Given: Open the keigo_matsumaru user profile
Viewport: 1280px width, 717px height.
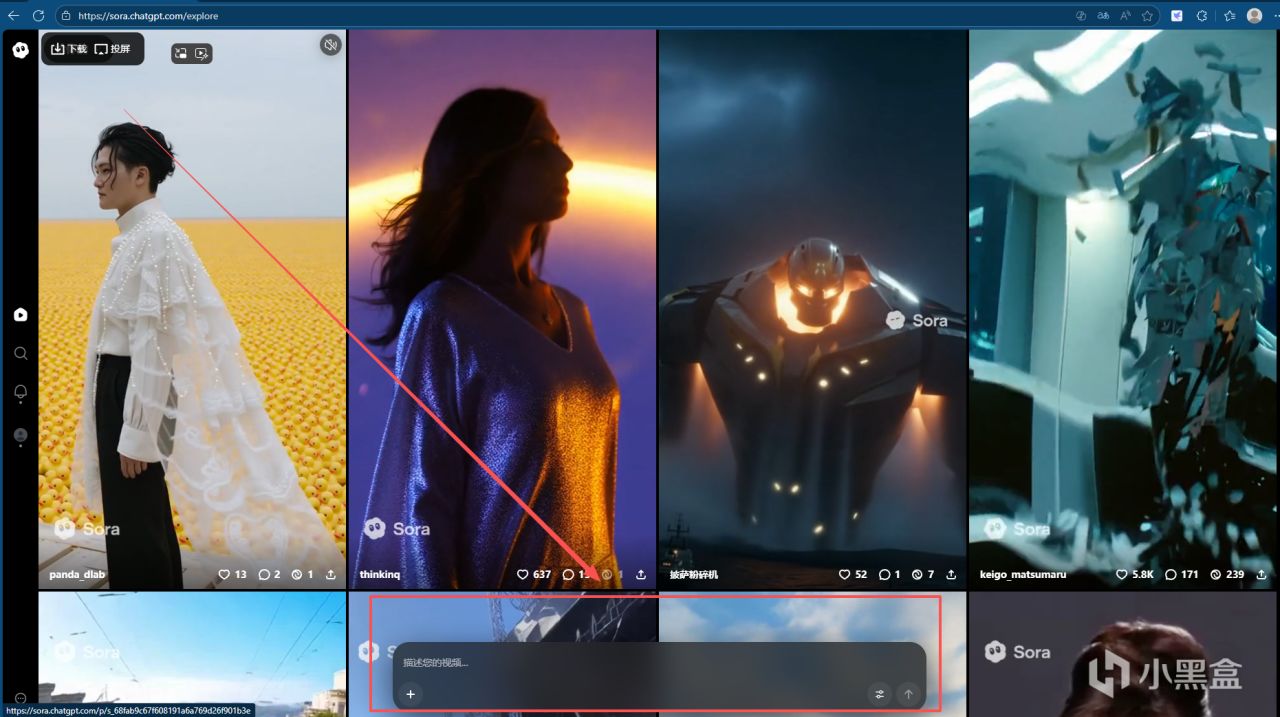Looking at the screenshot, I should coord(1023,575).
